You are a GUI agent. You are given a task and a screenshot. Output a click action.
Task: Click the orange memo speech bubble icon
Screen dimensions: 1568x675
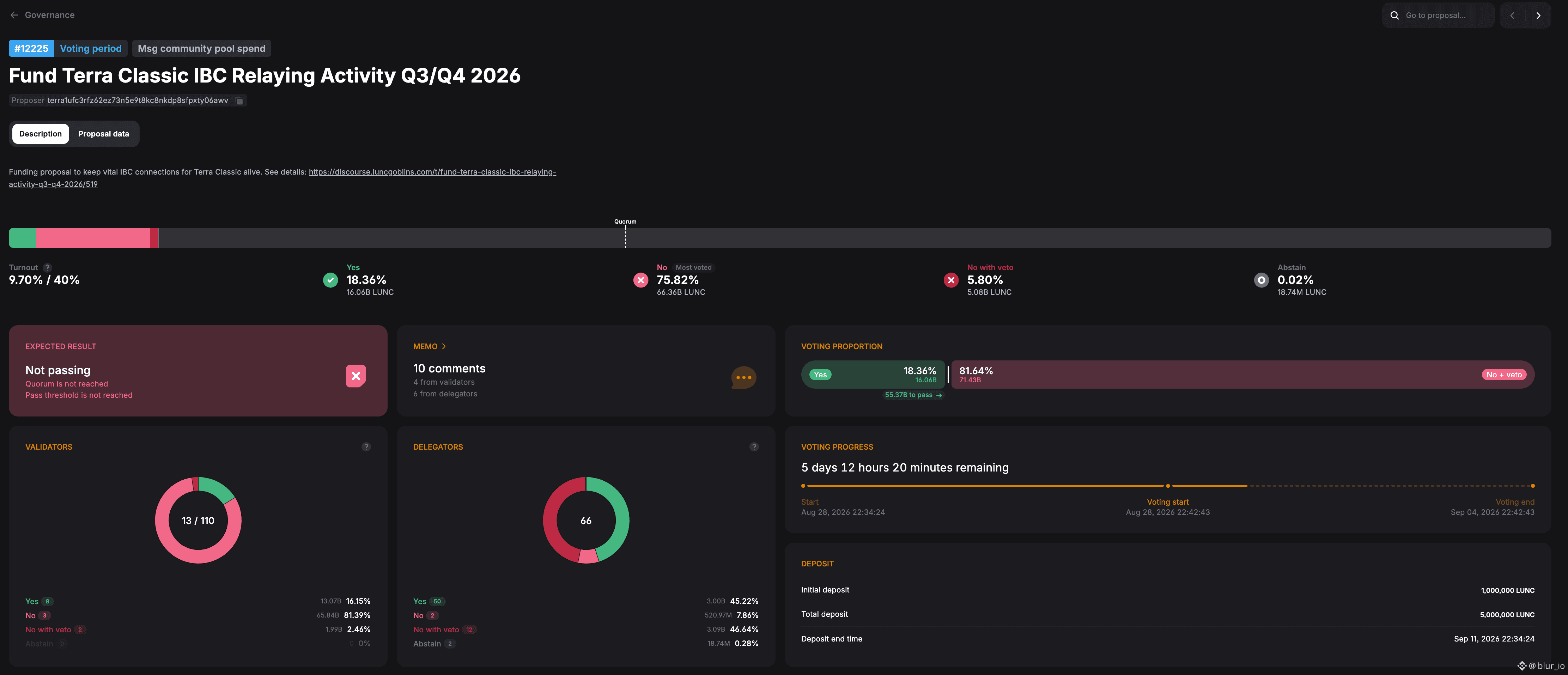[743, 377]
